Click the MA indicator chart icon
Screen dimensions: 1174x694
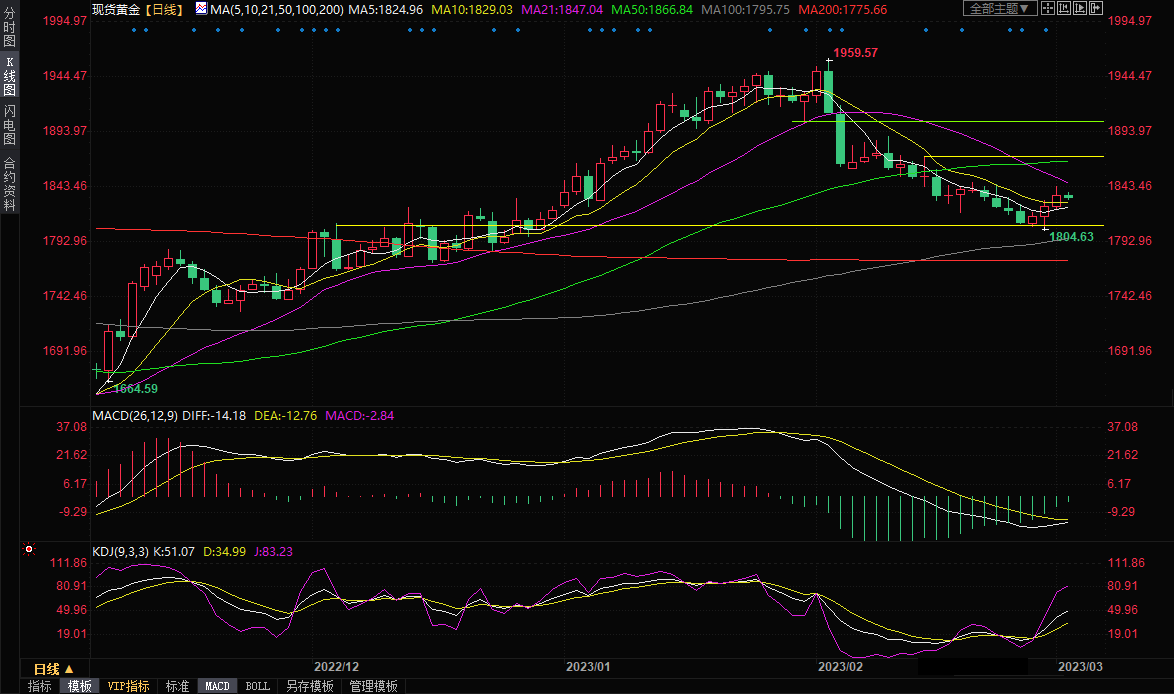click(x=201, y=9)
